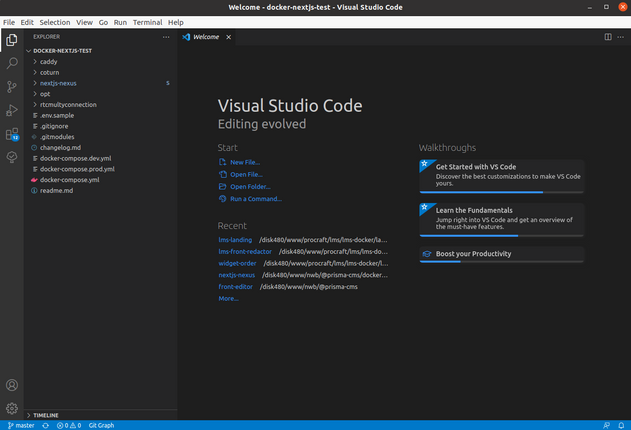
Task: Click the feedback icon in status bar
Action: (606, 425)
